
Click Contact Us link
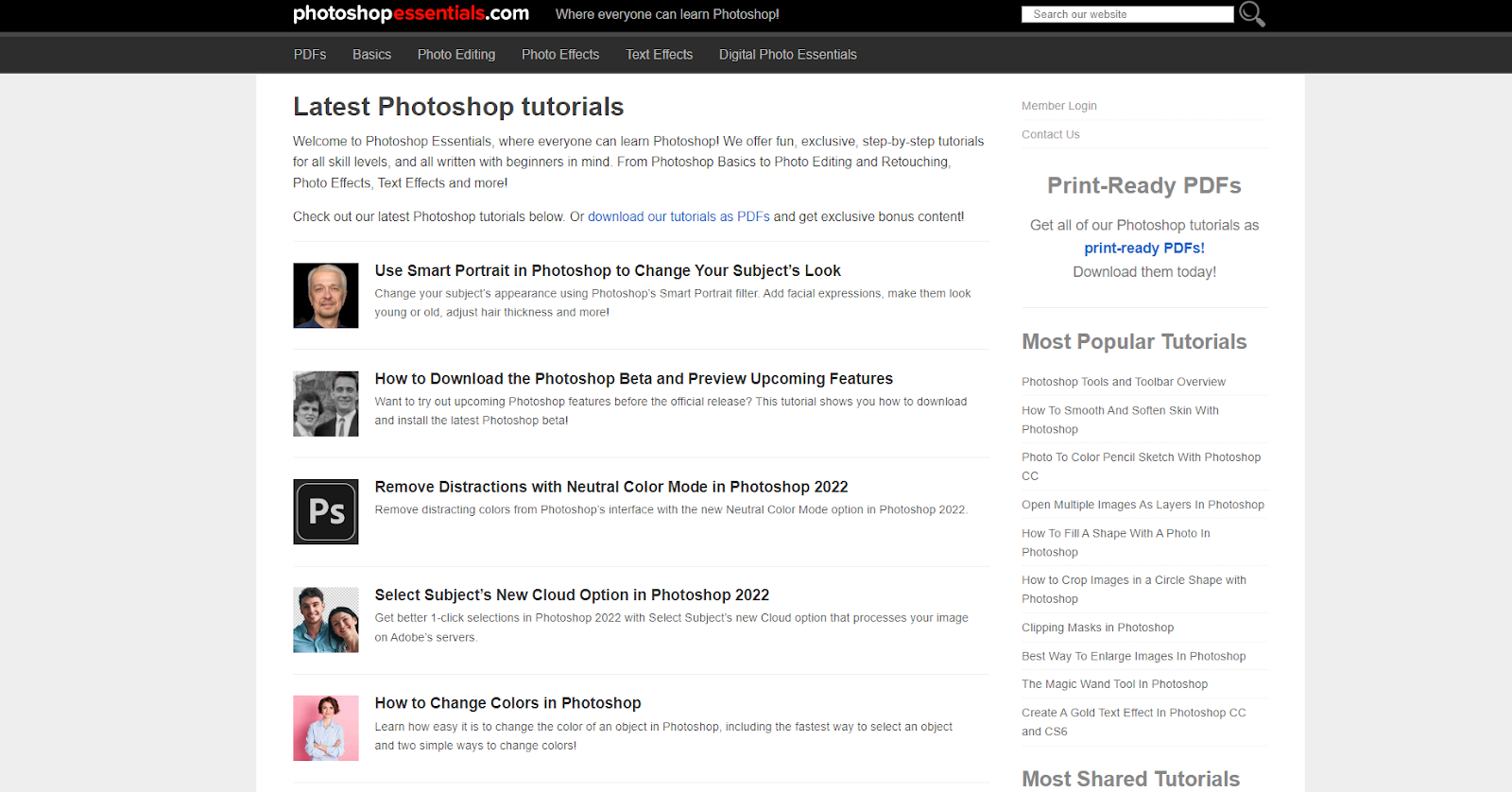coord(1051,134)
